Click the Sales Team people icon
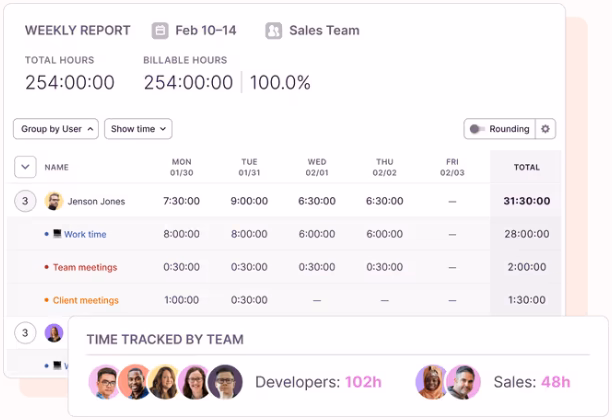Image resolution: width=612 pixels, height=420 pixels. tap(274, 30)
